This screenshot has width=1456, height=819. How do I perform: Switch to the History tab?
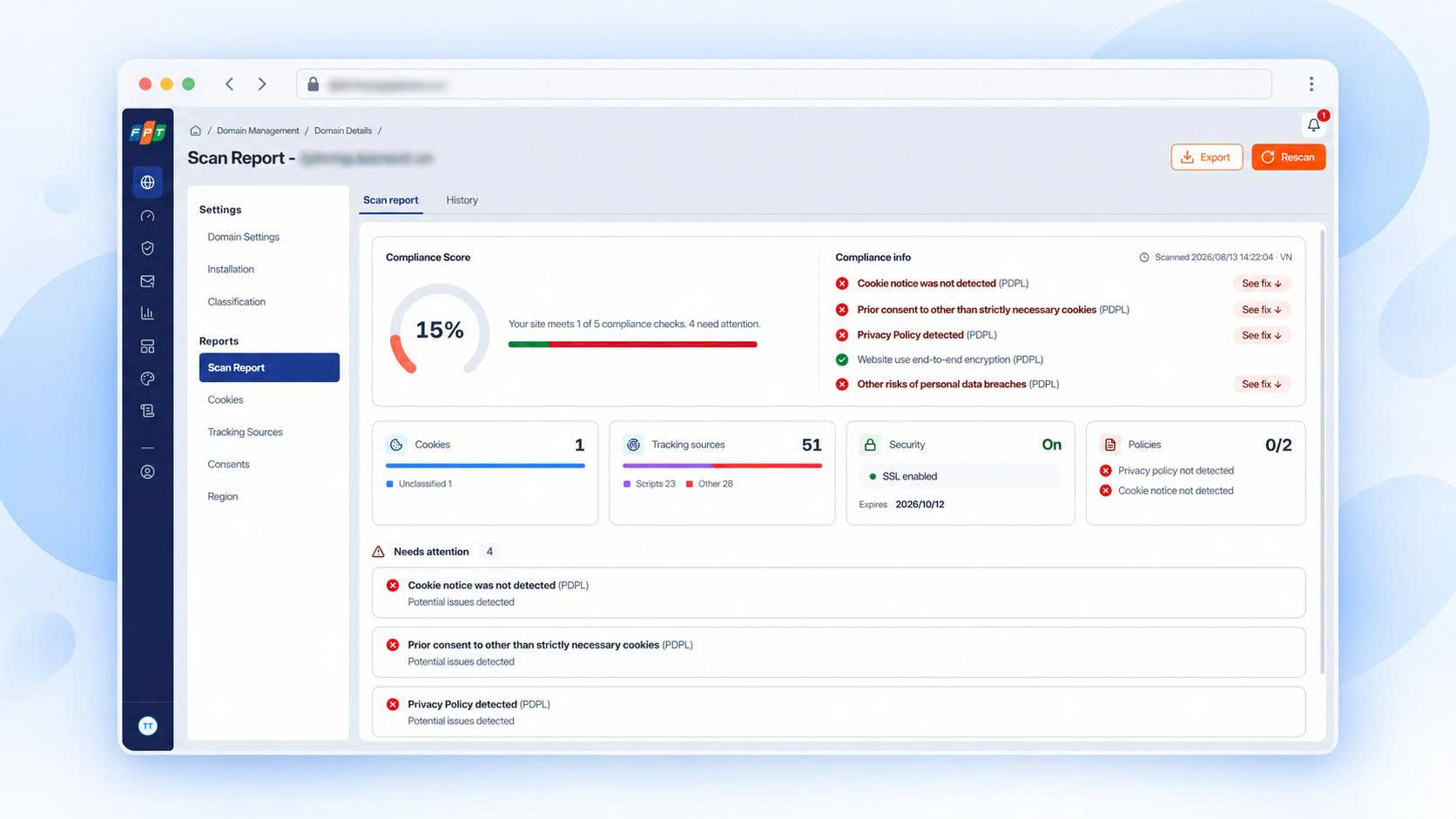(462, 200)
